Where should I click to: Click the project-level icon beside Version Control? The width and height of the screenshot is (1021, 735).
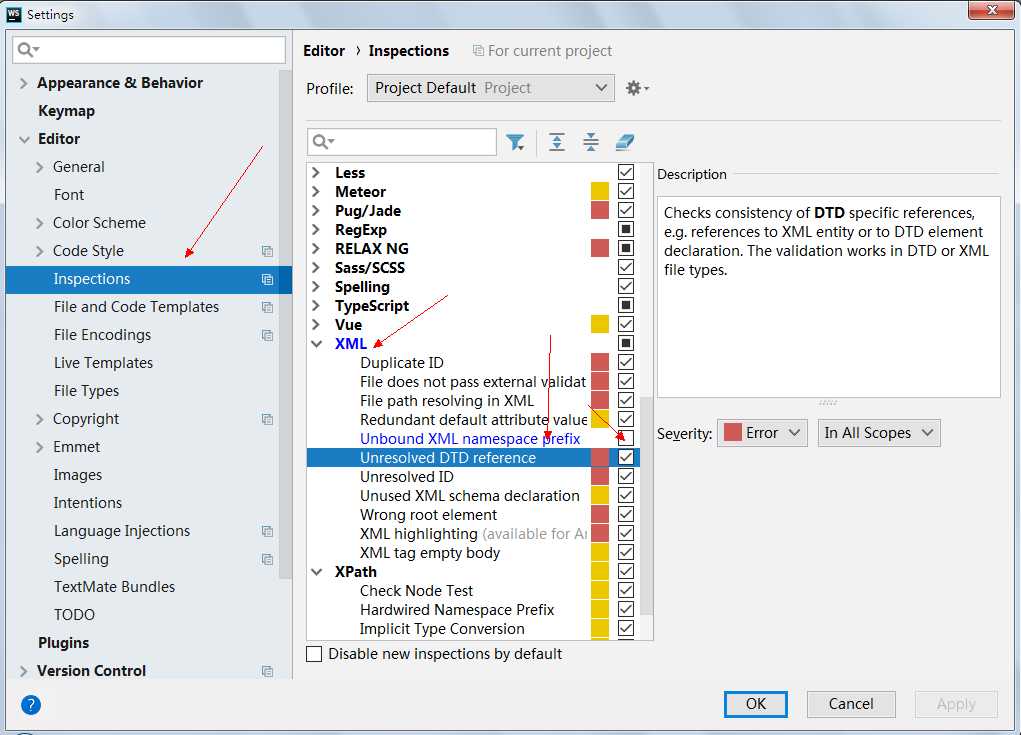pos(267,671)
